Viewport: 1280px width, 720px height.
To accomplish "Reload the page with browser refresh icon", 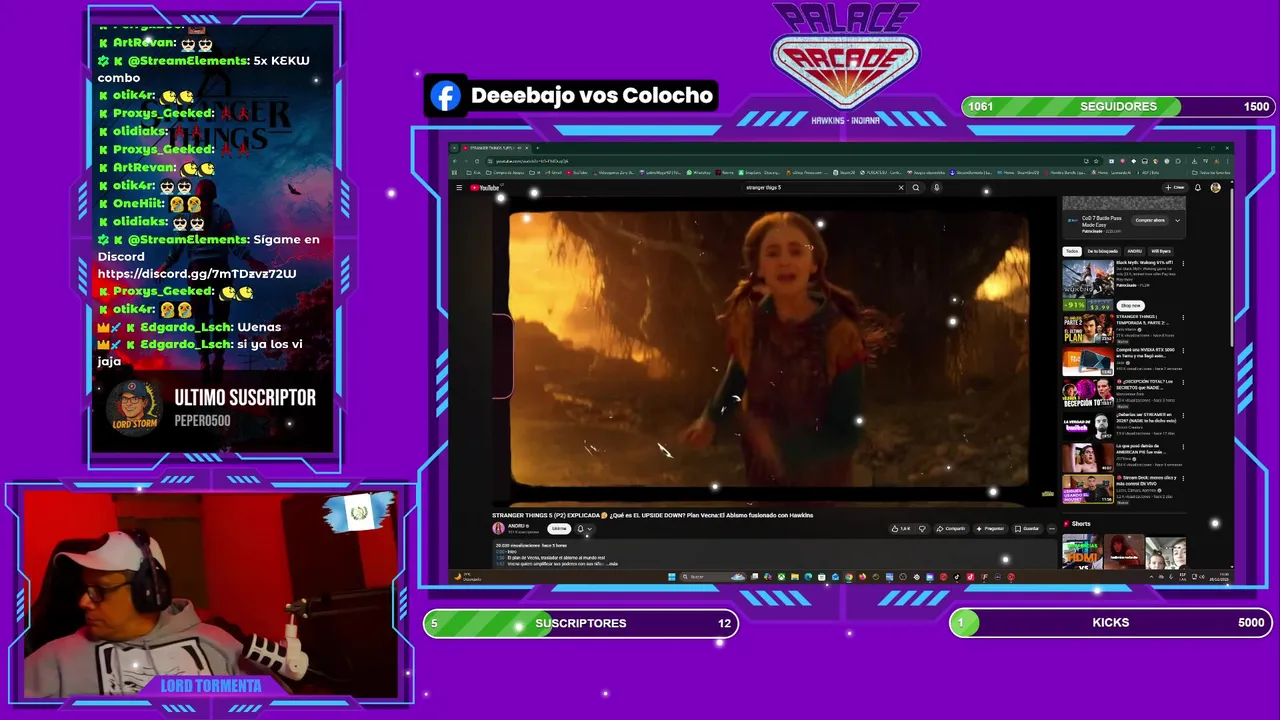I will [x=477, y=161].
